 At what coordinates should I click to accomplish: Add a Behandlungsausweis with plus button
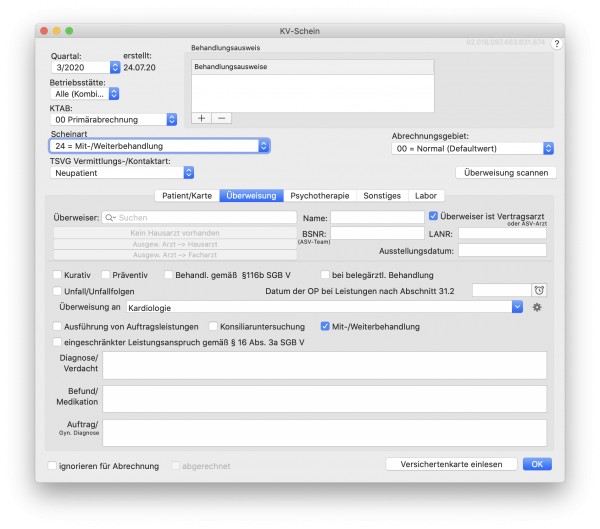pos(202,118)
